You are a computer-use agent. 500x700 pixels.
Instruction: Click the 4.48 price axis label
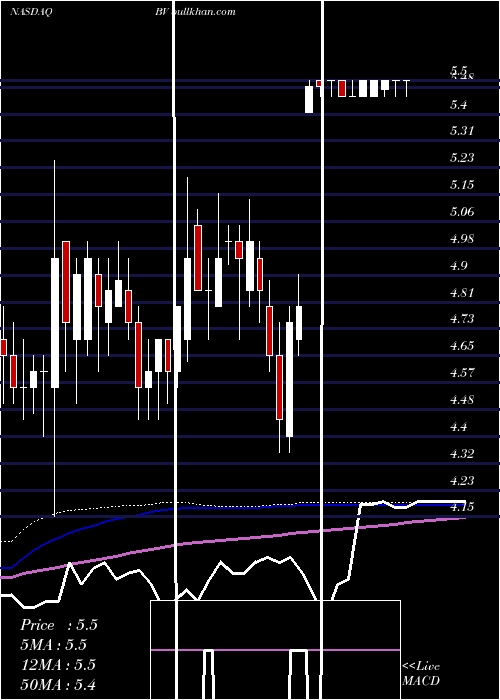[x=462, y=400]
